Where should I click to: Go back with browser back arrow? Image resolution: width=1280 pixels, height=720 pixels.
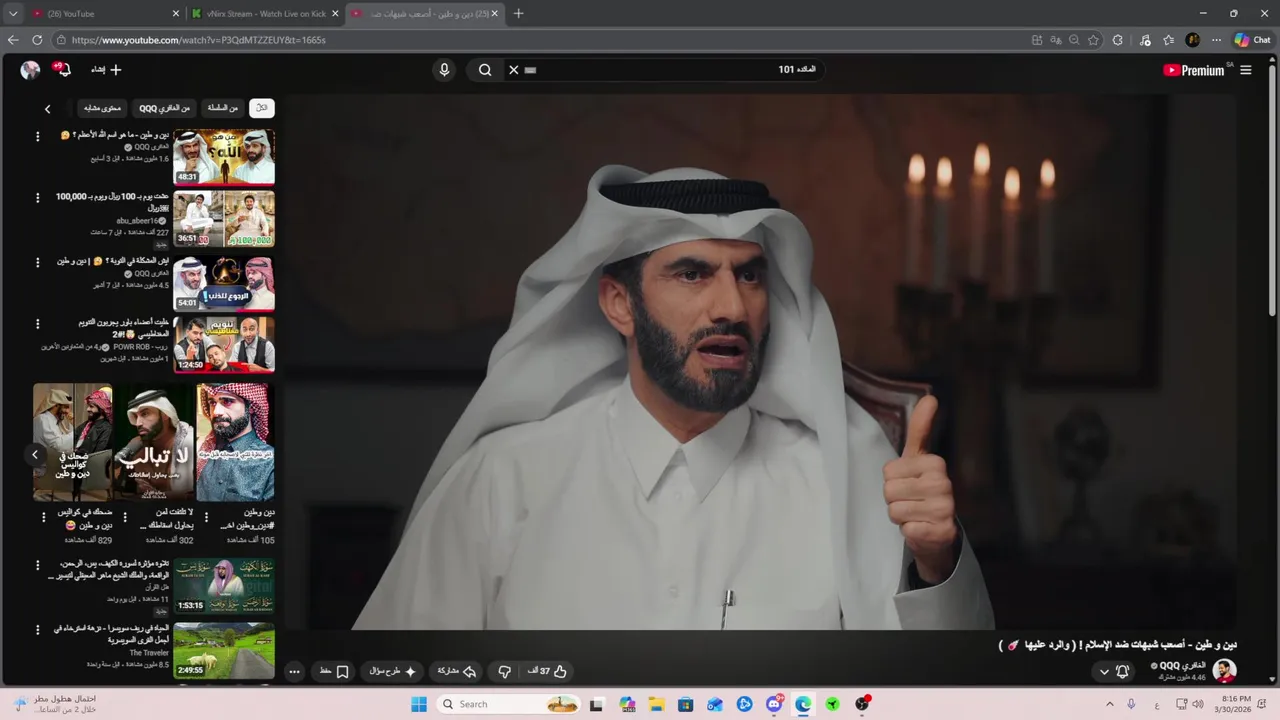pos(13,40)
